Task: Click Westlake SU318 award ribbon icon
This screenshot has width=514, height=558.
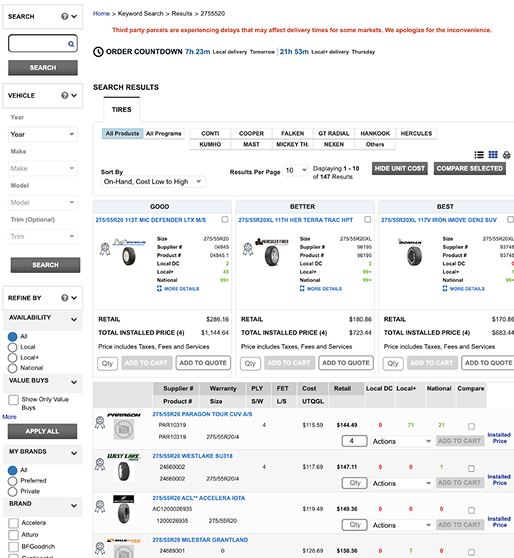Action: [x=100, y=465]
